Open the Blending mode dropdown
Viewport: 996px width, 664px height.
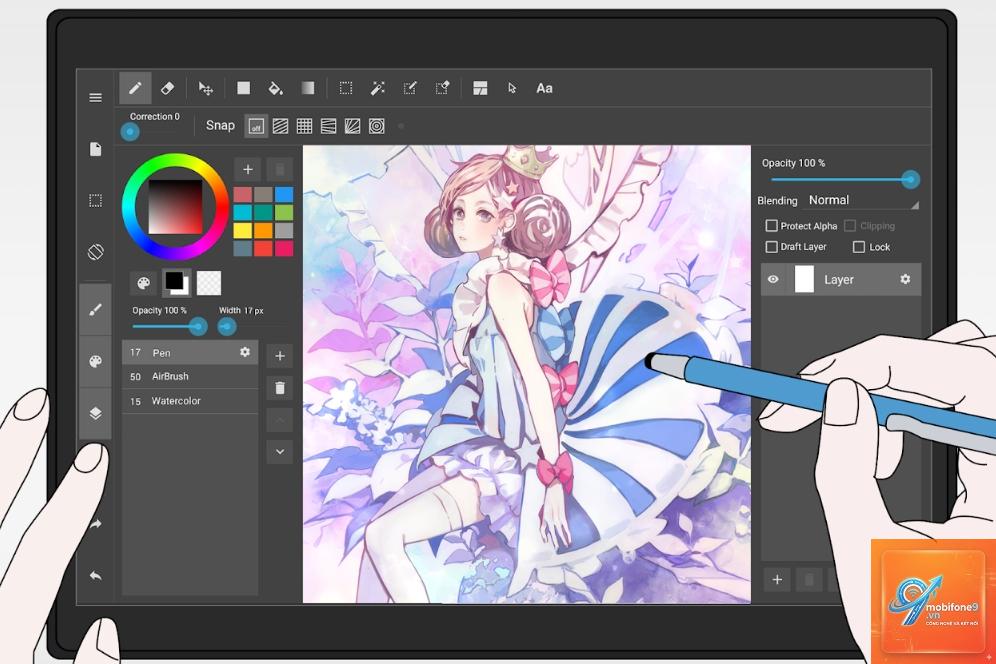[x=863, y=201]
